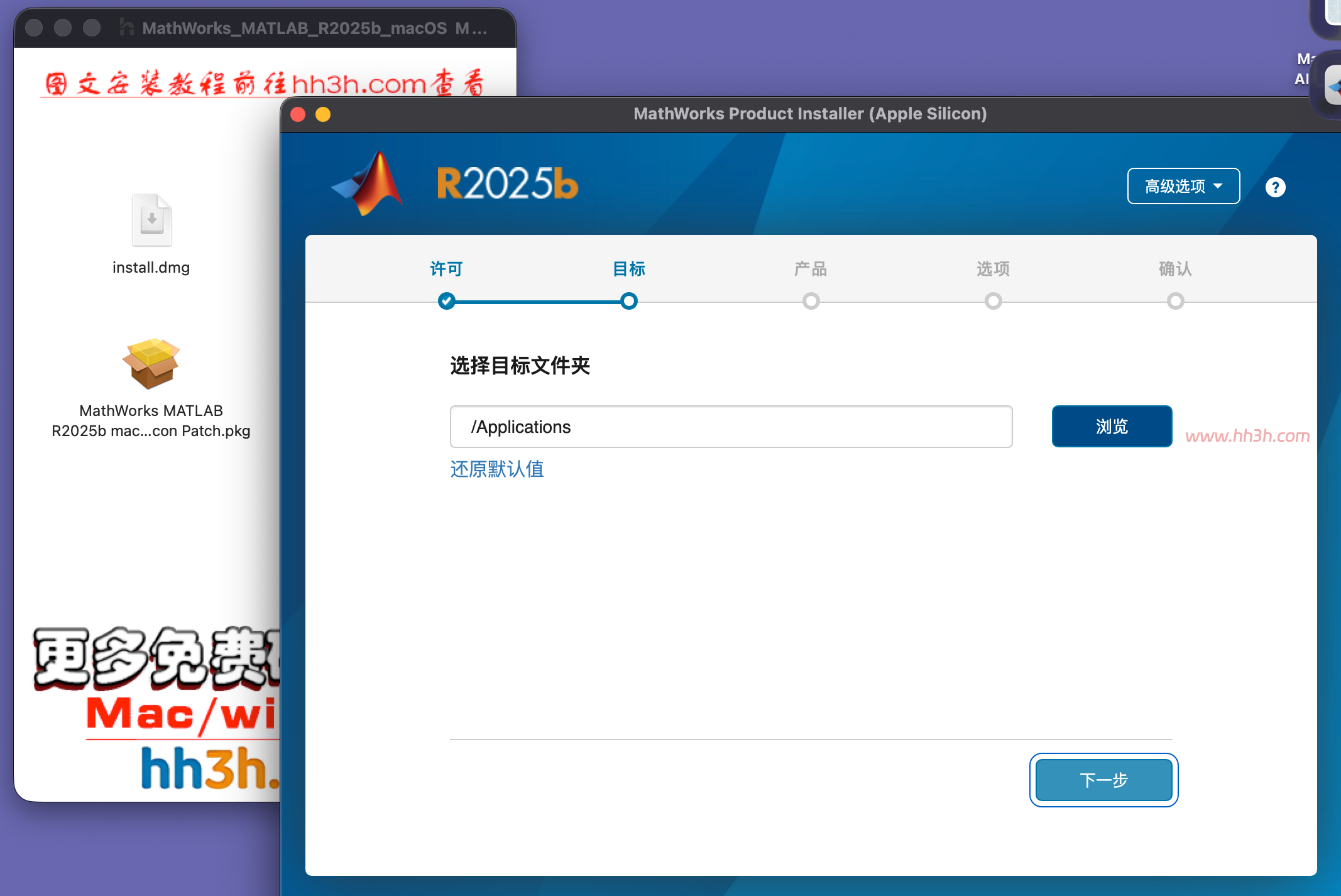
Task: Click the MathWorks_MATLAB_R2025b_macOS Finder window title
Action: (315, 28)
